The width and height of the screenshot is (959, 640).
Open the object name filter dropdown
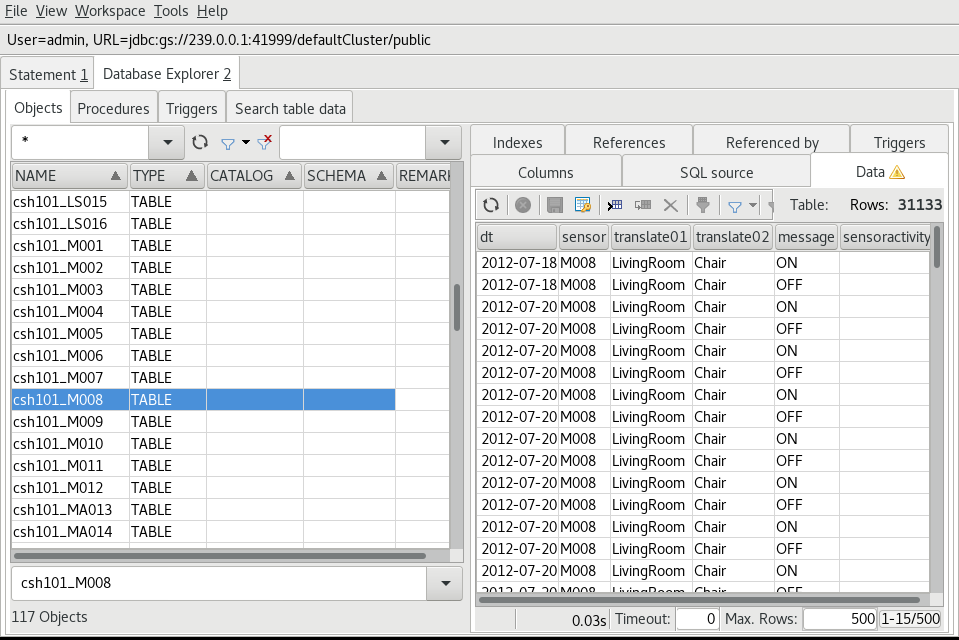coord(166,143)
